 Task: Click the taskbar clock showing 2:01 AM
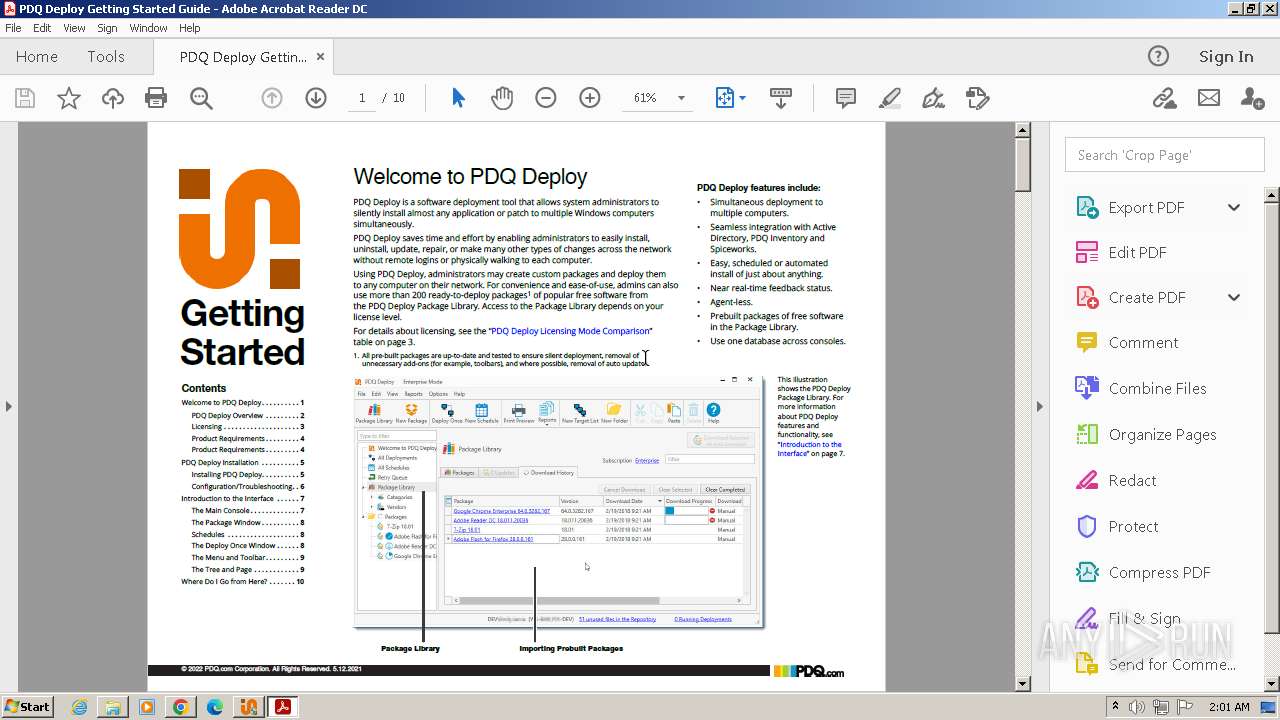[1229, 706]
